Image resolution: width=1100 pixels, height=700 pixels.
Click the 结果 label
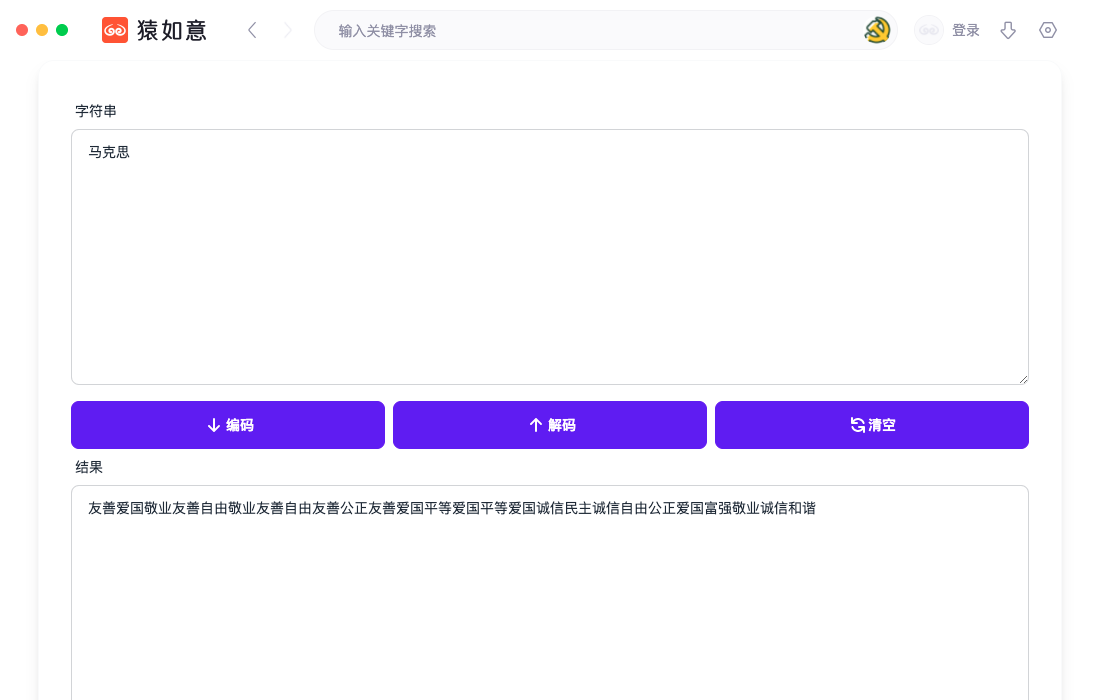pyautogui.click(x=89, y=467)
